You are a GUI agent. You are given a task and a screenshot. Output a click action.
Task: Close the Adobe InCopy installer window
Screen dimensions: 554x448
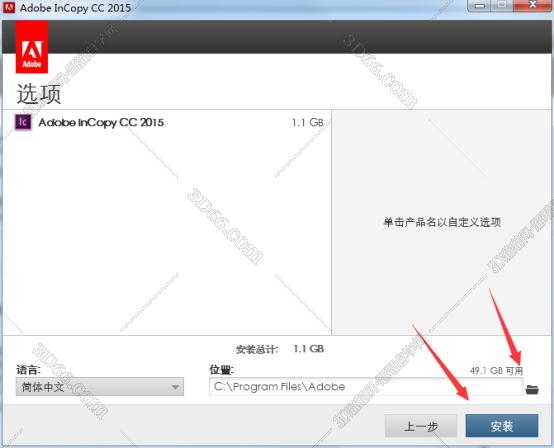tap(533, 5)
